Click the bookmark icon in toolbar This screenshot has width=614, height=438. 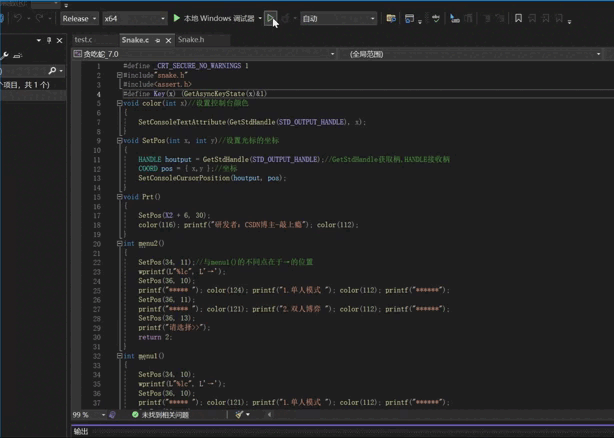coord(518,18)
